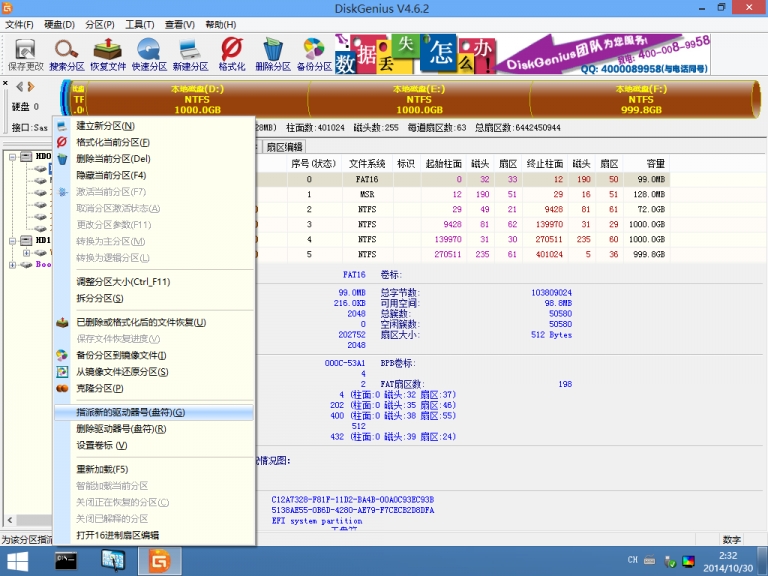
Task: Choose 格式化当前分区(F) in context menu
Action: click(154, 143)
